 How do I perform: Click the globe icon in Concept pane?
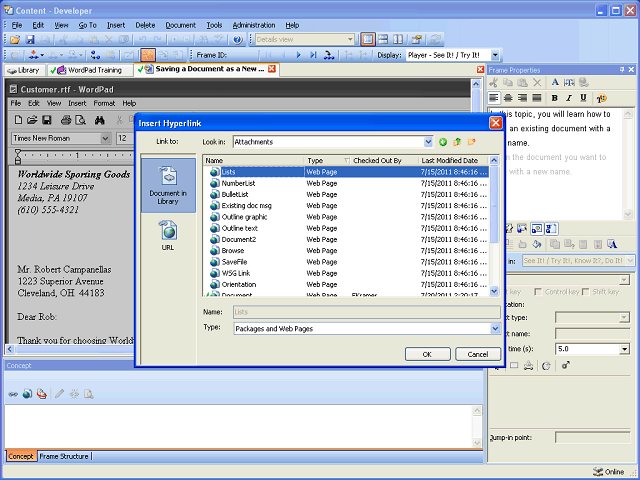pyautogui.click(x=27, y=394)
